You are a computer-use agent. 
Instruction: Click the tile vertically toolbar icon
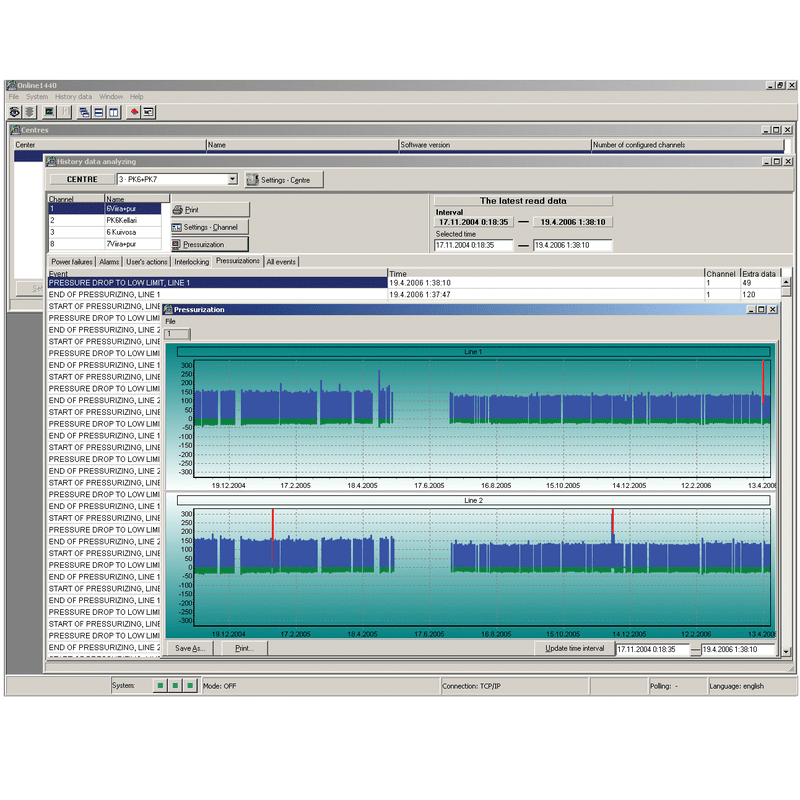[114, 112]
